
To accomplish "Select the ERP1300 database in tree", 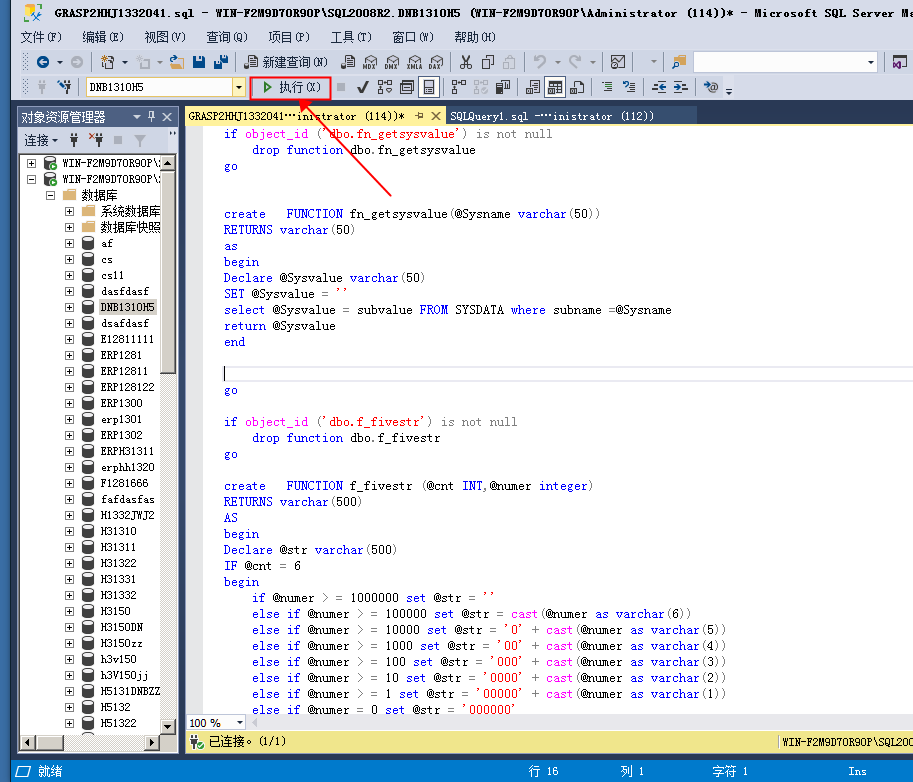I will click(121, 403).
